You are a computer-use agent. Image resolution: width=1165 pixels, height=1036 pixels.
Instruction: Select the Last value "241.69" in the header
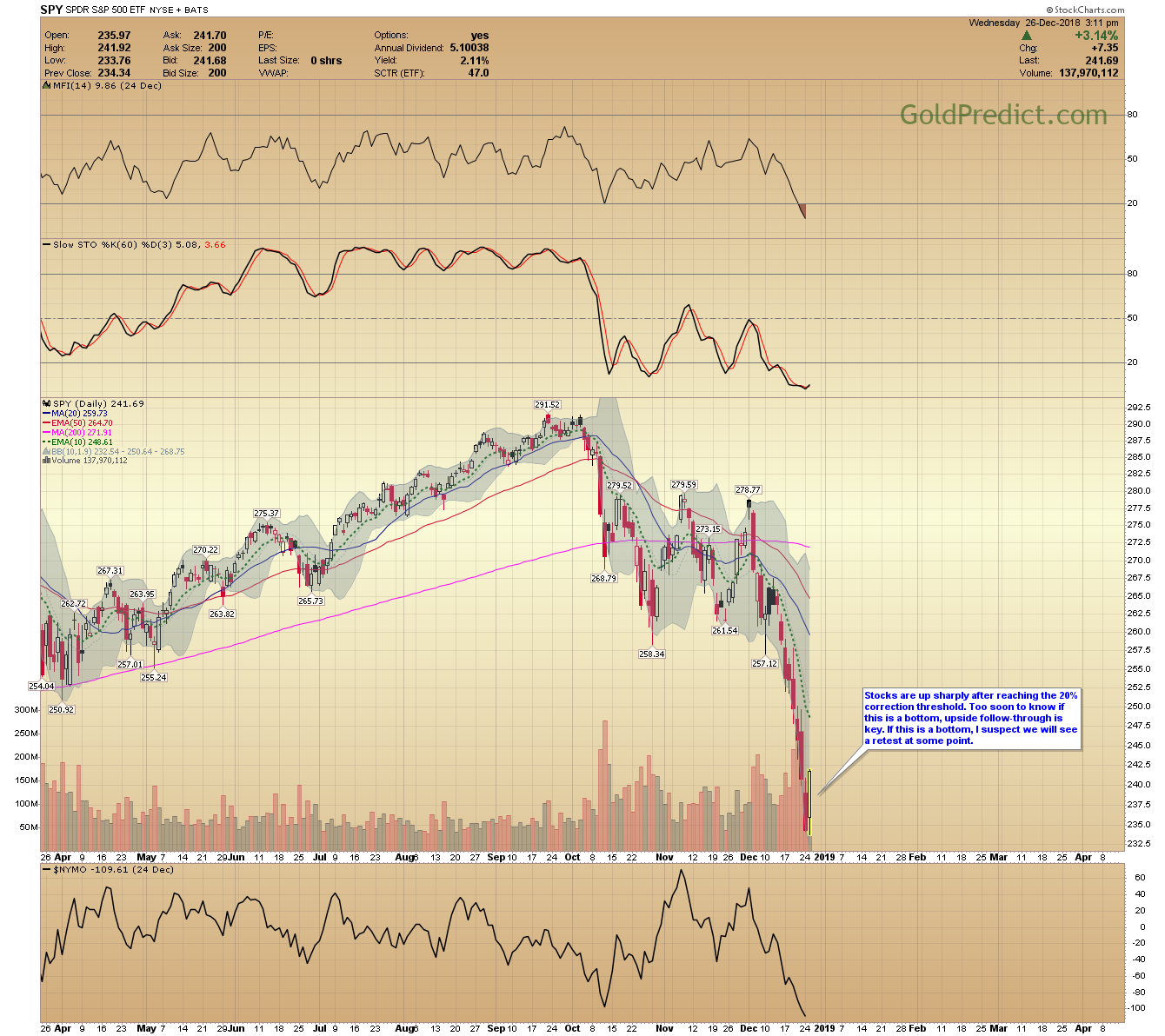click(x=1102, y=61)
